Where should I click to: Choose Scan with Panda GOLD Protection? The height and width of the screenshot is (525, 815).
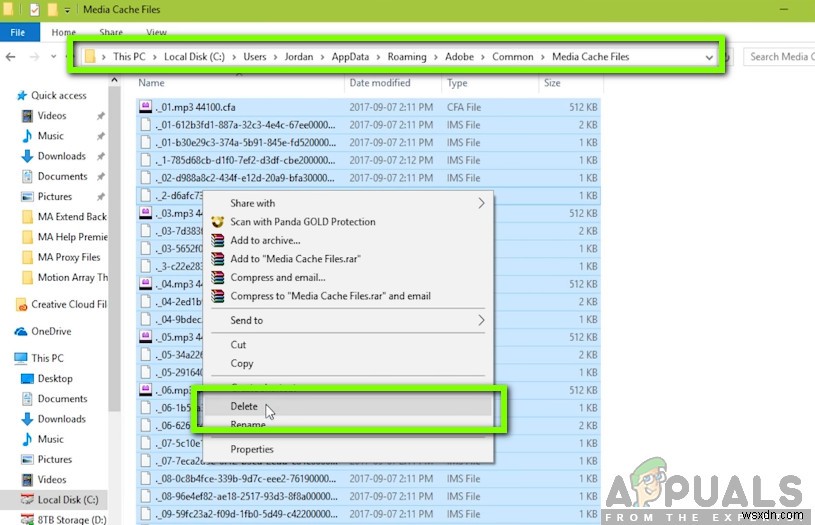[x=348, y=222]
